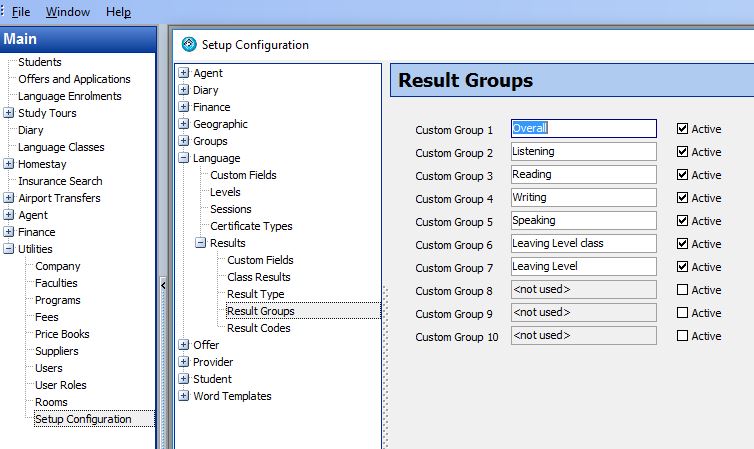Select Result Codes in the tree
The image size is (754, 449).
259,328
